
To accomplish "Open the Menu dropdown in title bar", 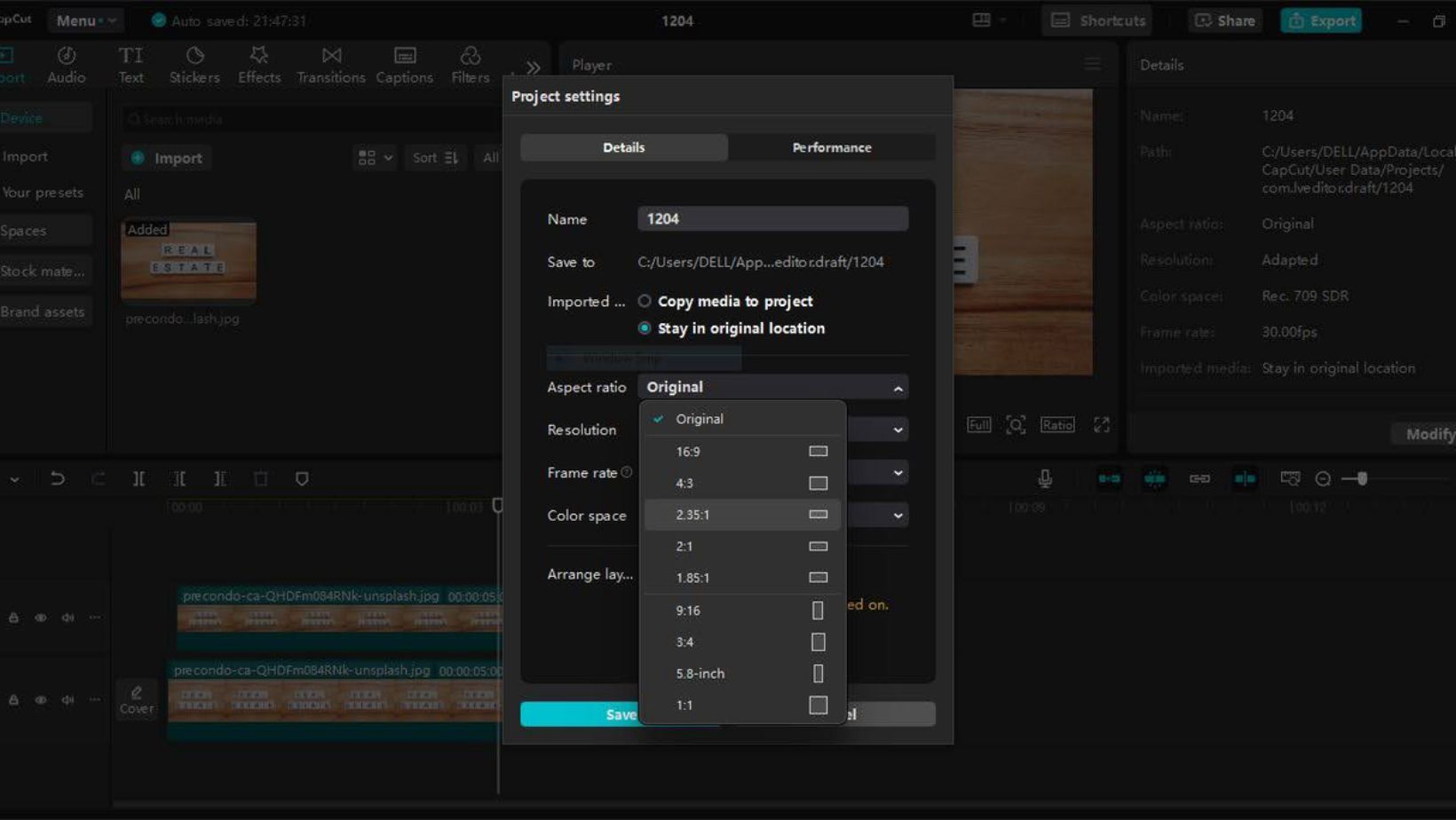I will 85,20.
